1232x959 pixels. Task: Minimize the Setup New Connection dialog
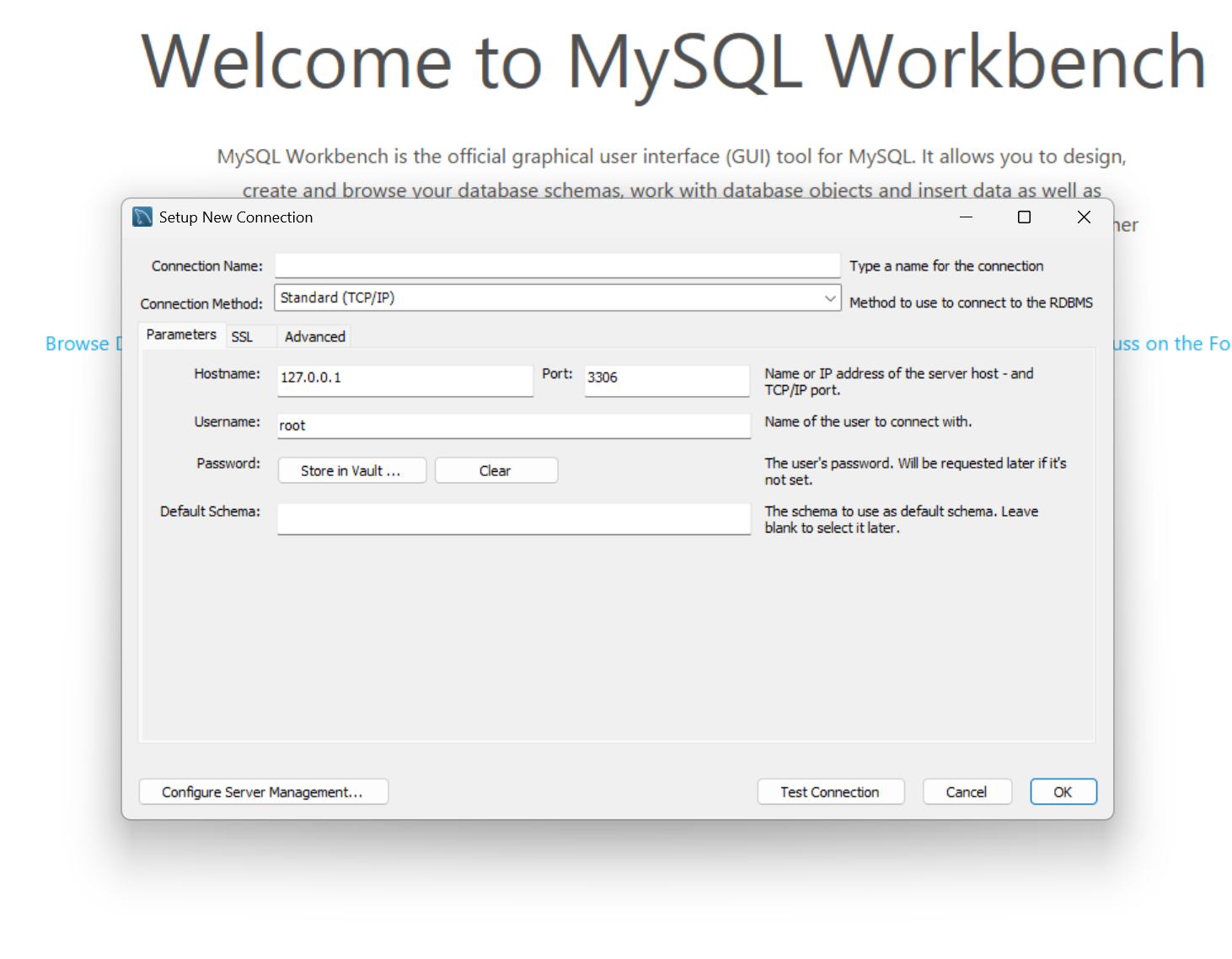tap(966, 217)
